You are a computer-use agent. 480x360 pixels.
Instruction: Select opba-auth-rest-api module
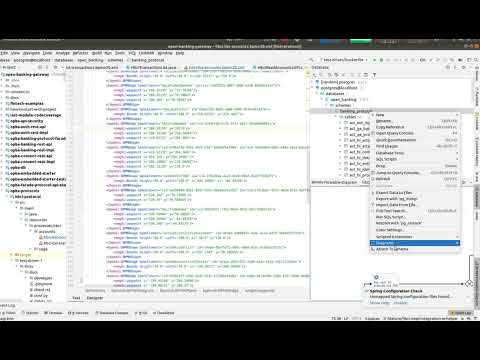point(28,127)
